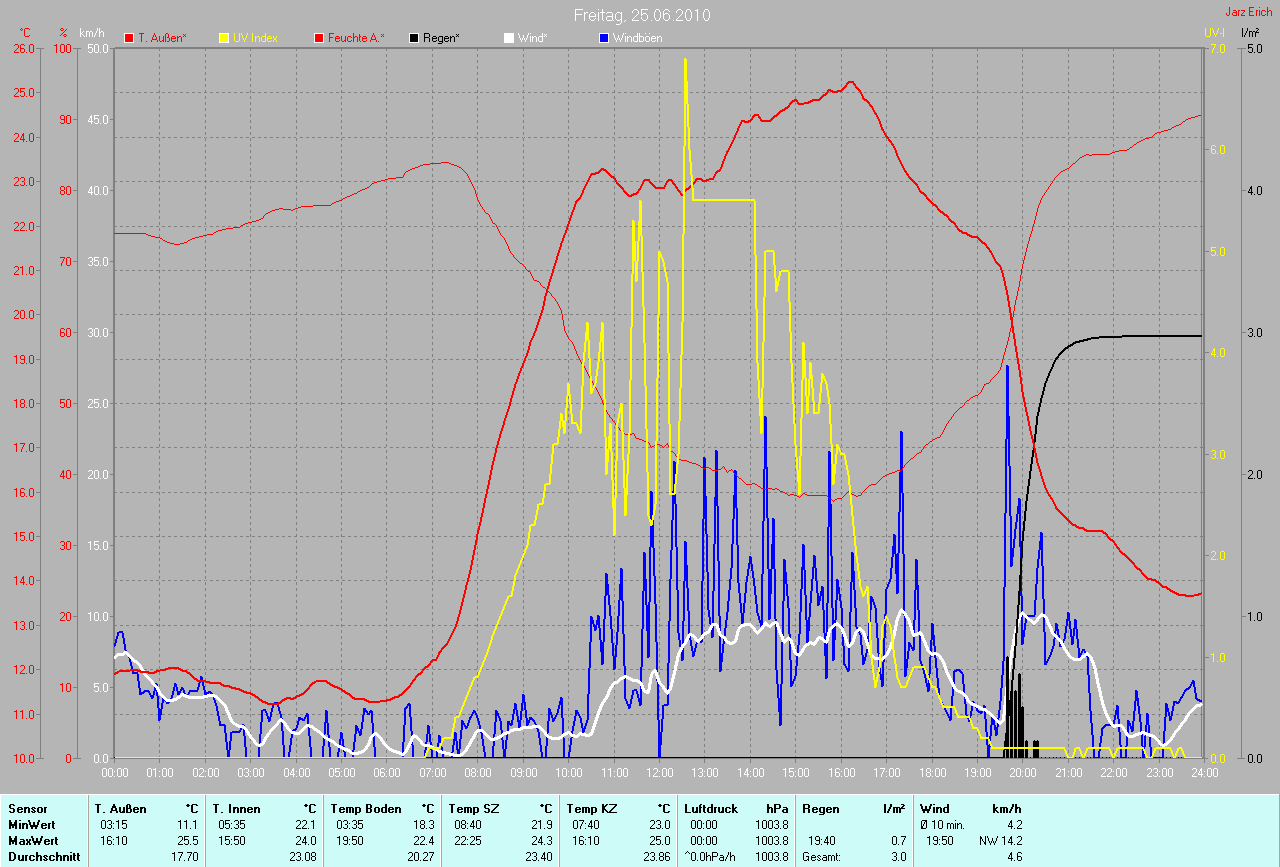The image size is (1280, 867).
Task: Click the 'MinWert' row header
Action: tap(31, 824)
